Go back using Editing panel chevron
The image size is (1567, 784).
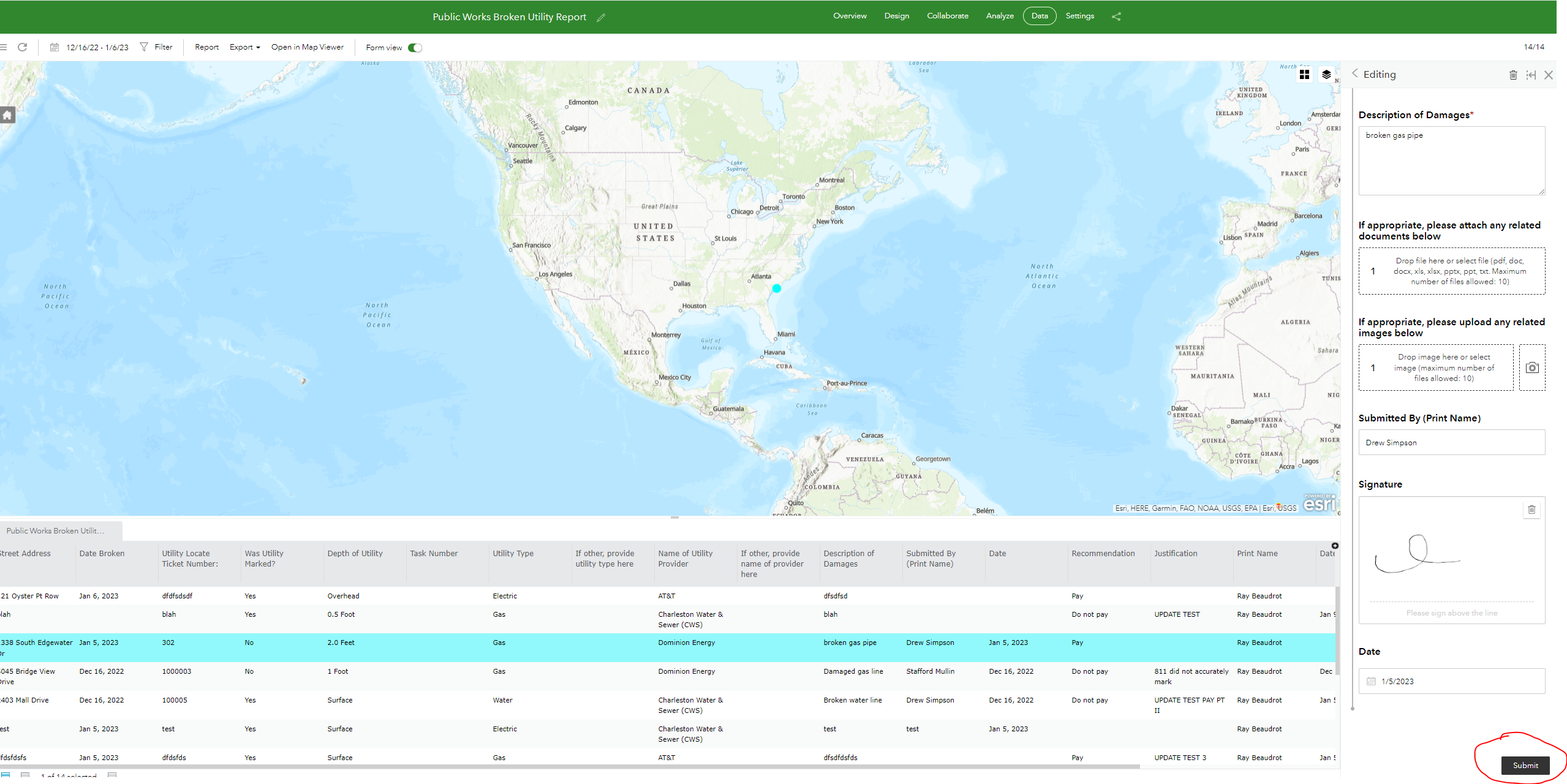pos(1355,73)
